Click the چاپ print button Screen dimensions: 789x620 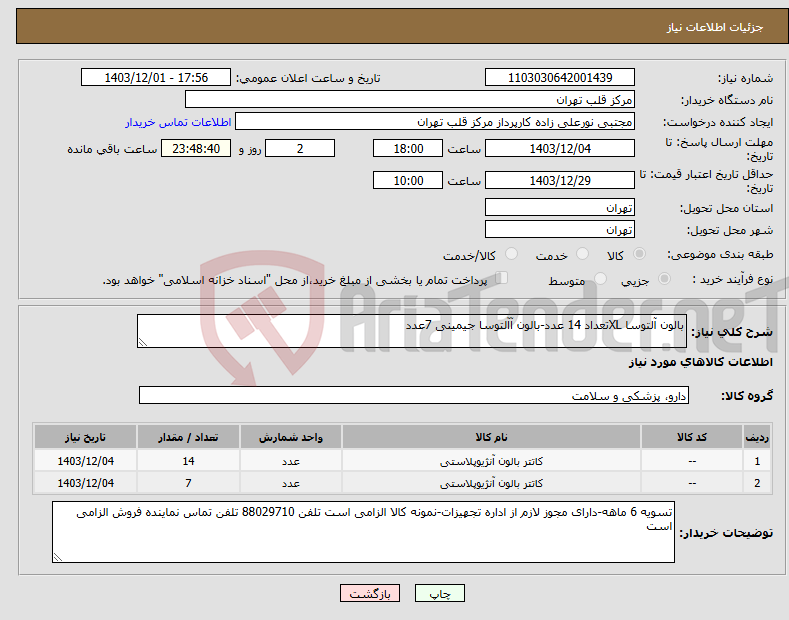click(x=440, y=593)
